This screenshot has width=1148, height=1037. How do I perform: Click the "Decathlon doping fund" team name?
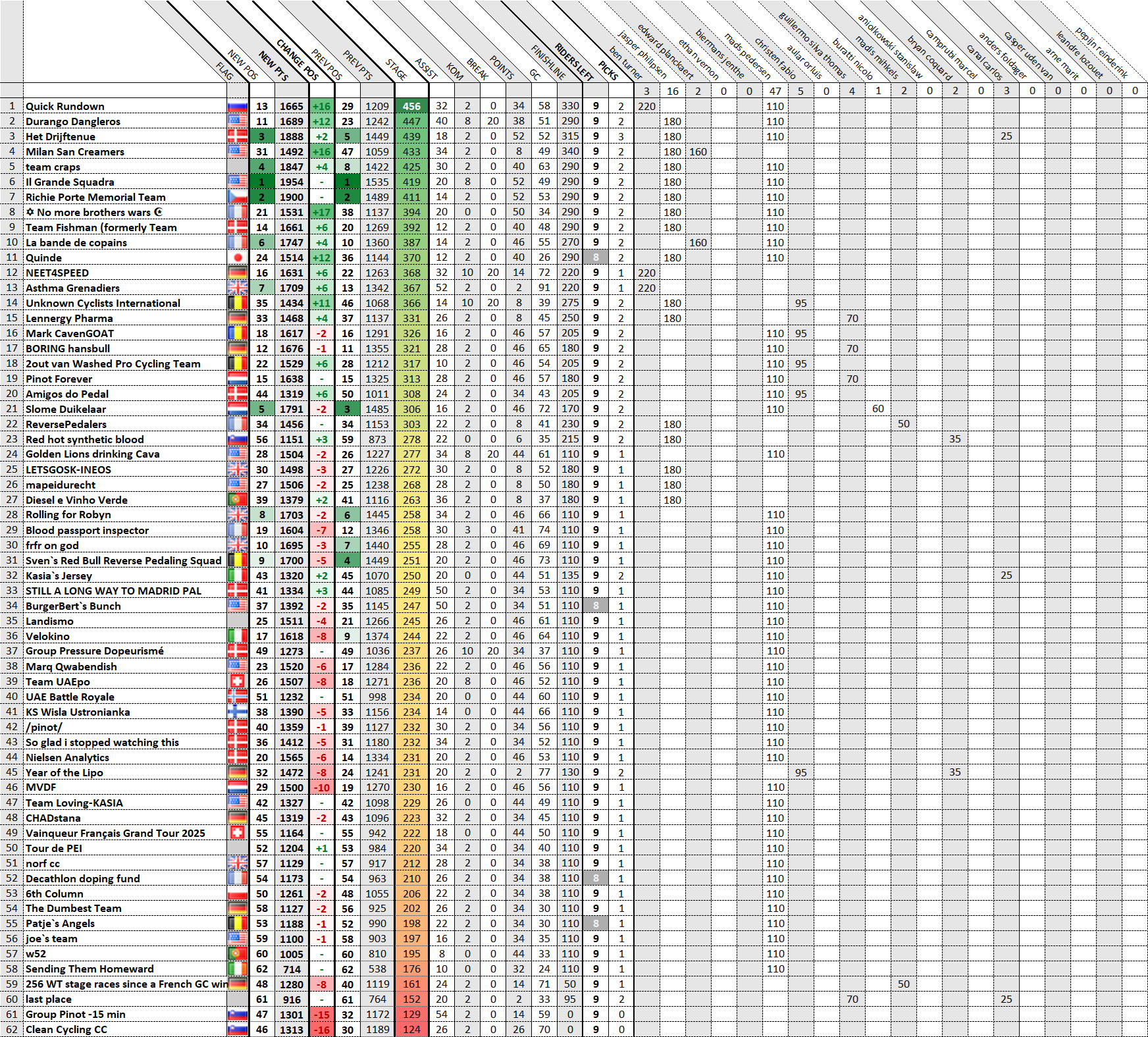83,878
